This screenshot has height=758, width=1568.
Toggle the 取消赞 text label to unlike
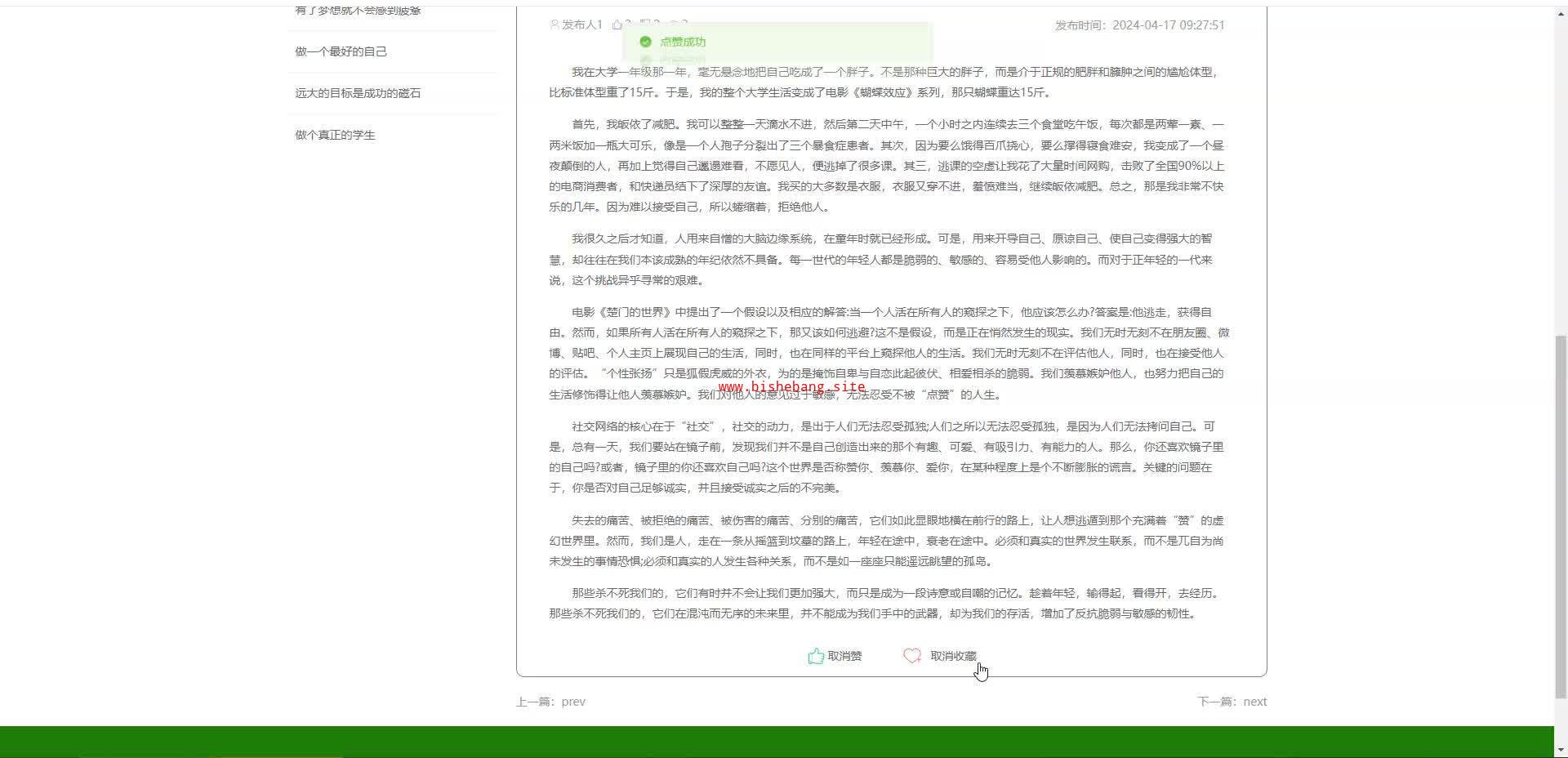point(844,656)
